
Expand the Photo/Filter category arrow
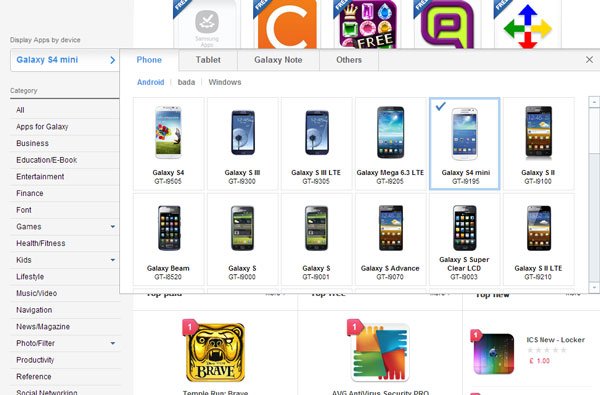point(113,343)
